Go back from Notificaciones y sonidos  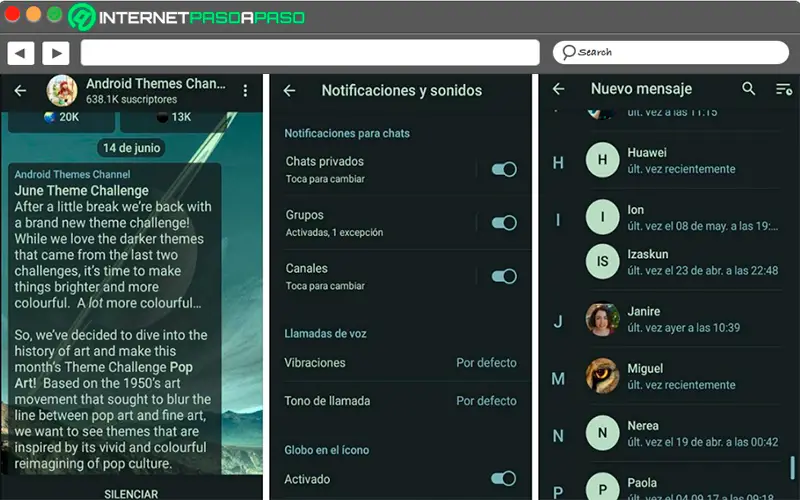(x=289, y=91)
